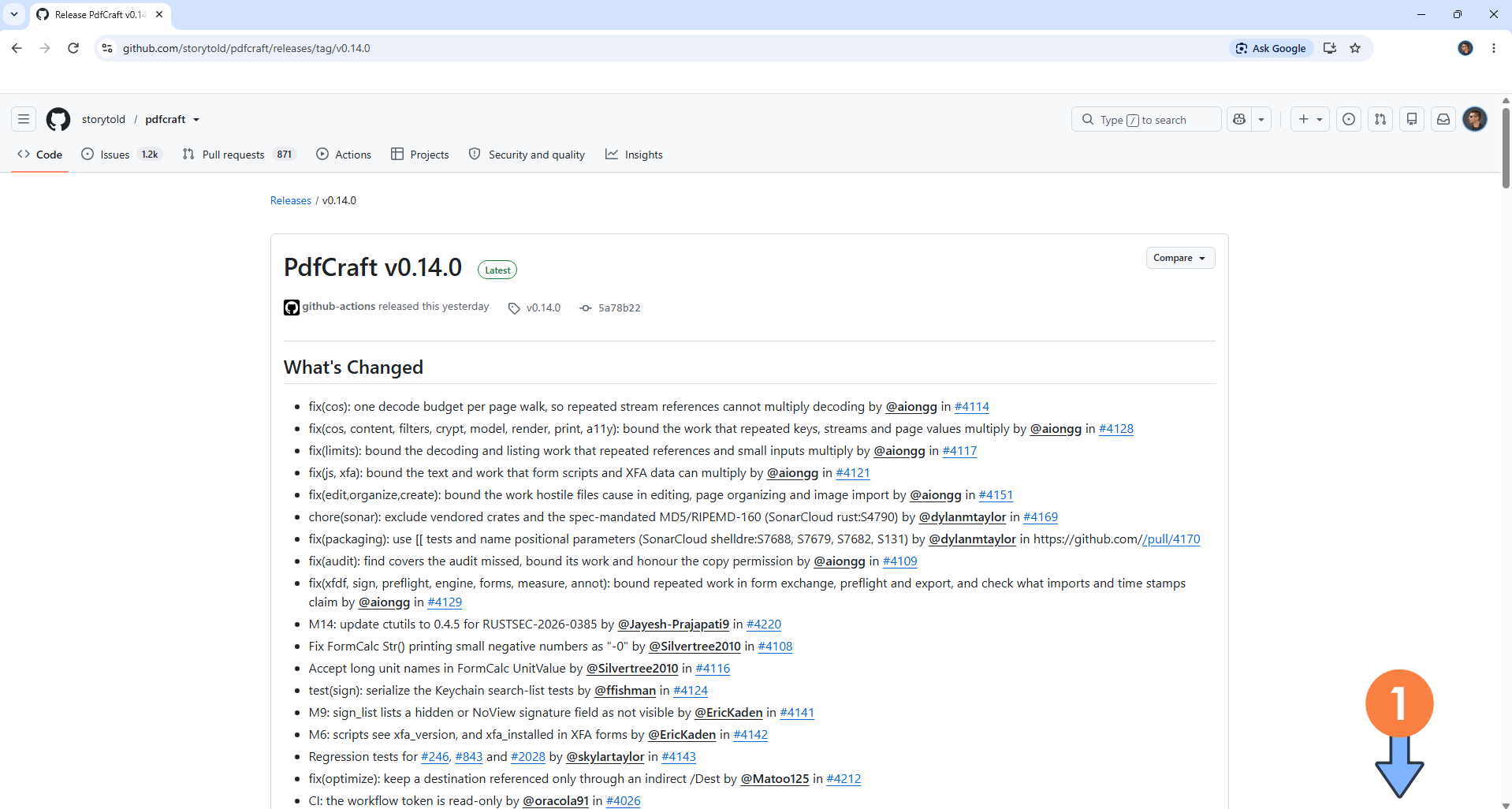
Task: Open pull request #4114
Action: pyautogui.click(x=971, y=407)
